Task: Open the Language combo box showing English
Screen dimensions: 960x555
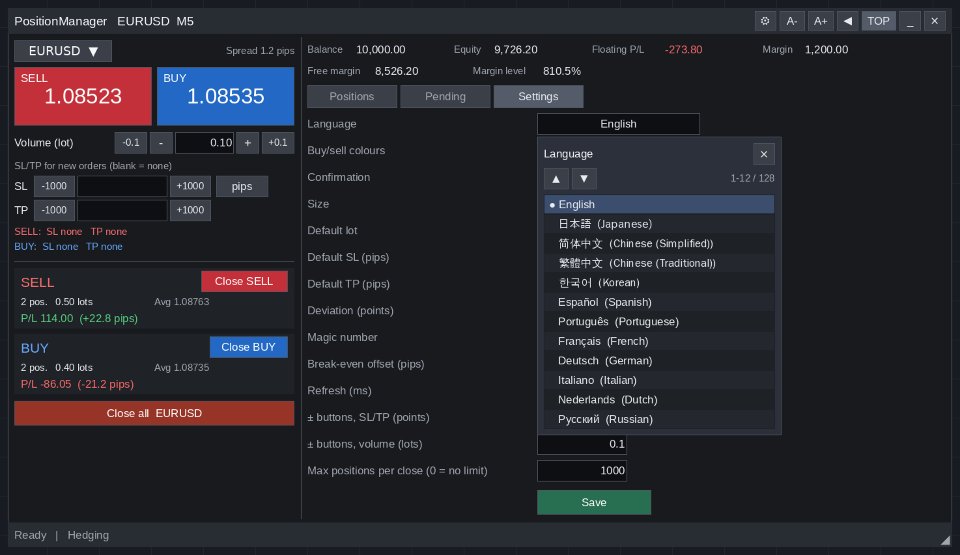Action: [618, 124]
